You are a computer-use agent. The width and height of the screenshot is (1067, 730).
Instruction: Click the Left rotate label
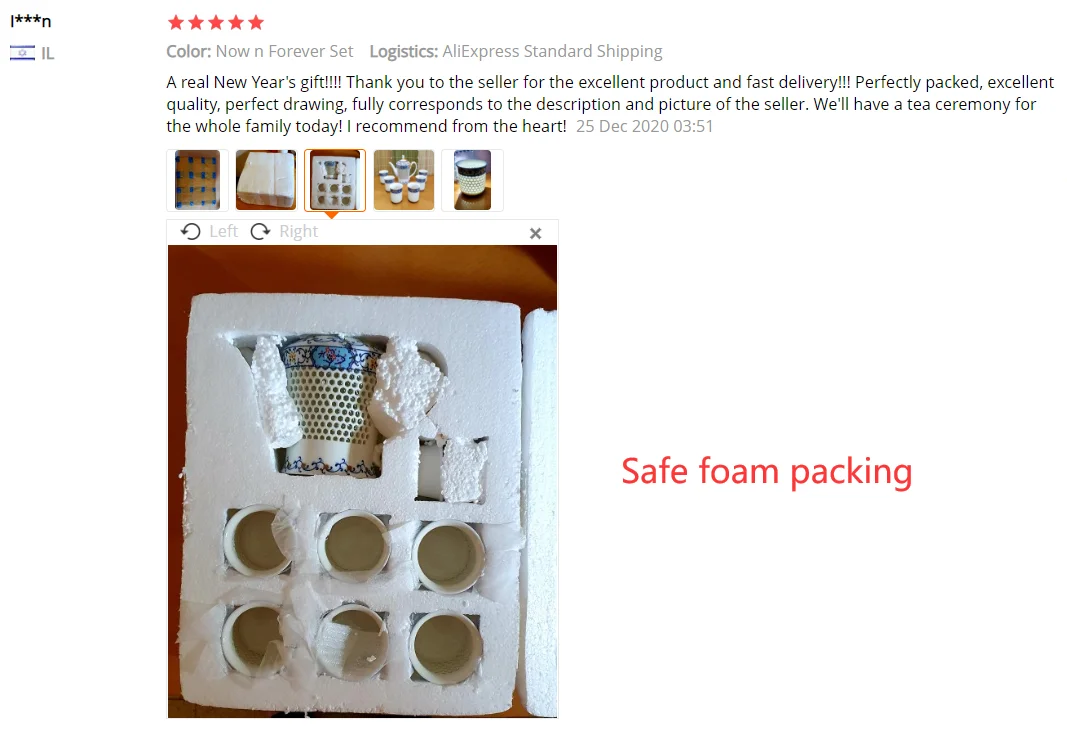[x=223, y=231]
